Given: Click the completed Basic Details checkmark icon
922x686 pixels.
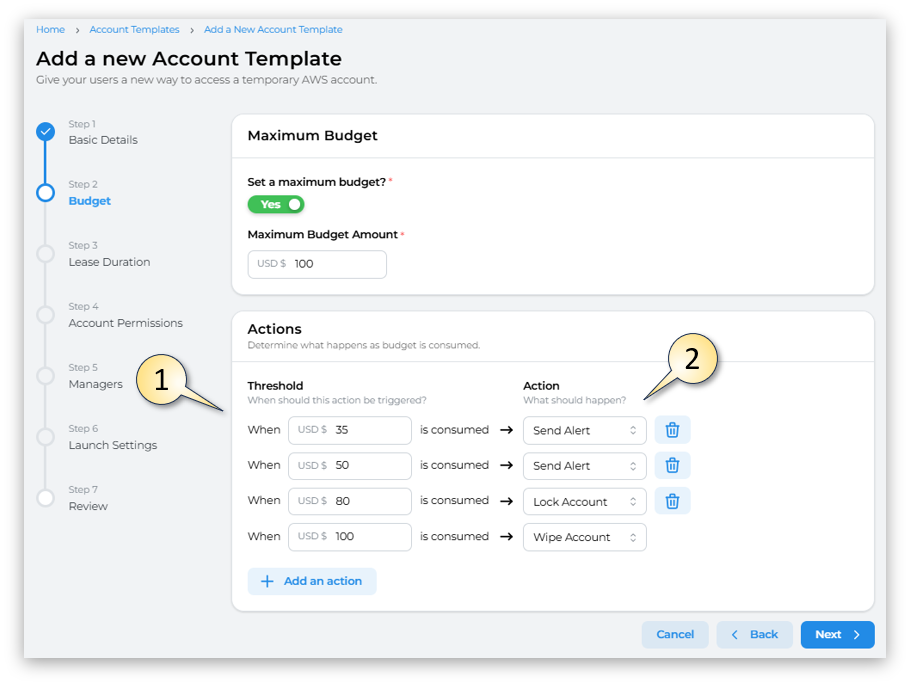Looking at the screenshot, I should tap(45, 132).
